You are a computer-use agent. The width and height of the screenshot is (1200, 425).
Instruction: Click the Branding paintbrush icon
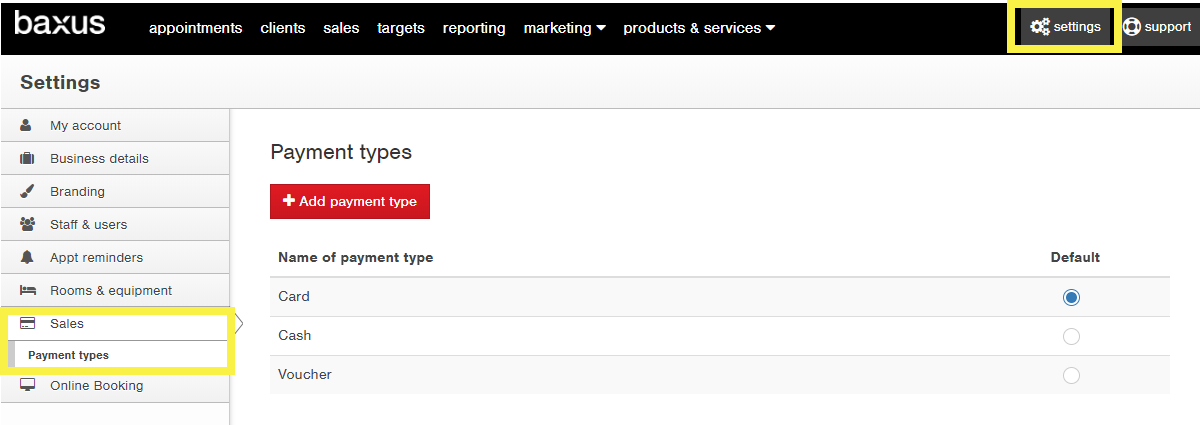tap(28, 191)
